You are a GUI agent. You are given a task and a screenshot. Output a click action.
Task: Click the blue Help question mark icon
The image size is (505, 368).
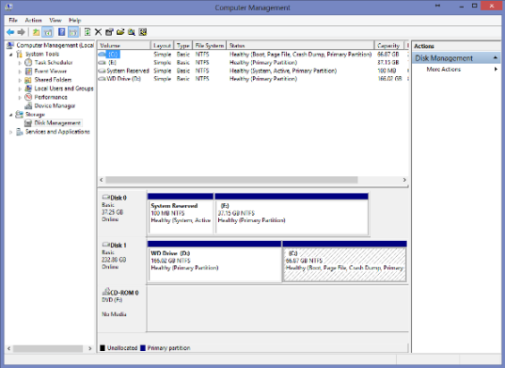pyautogui.click(x=61, y=32)
